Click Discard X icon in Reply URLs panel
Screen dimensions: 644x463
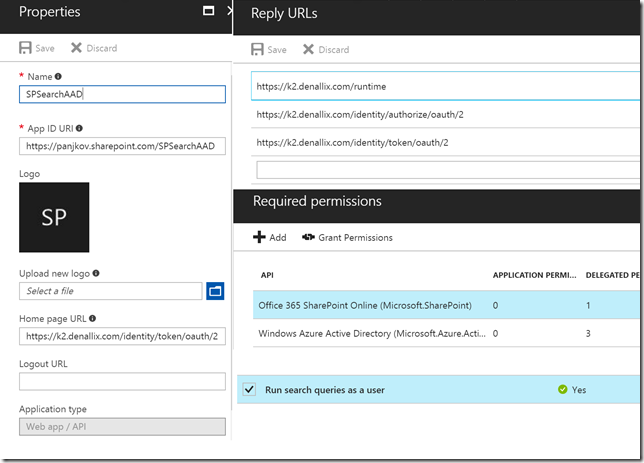(308, 49)
